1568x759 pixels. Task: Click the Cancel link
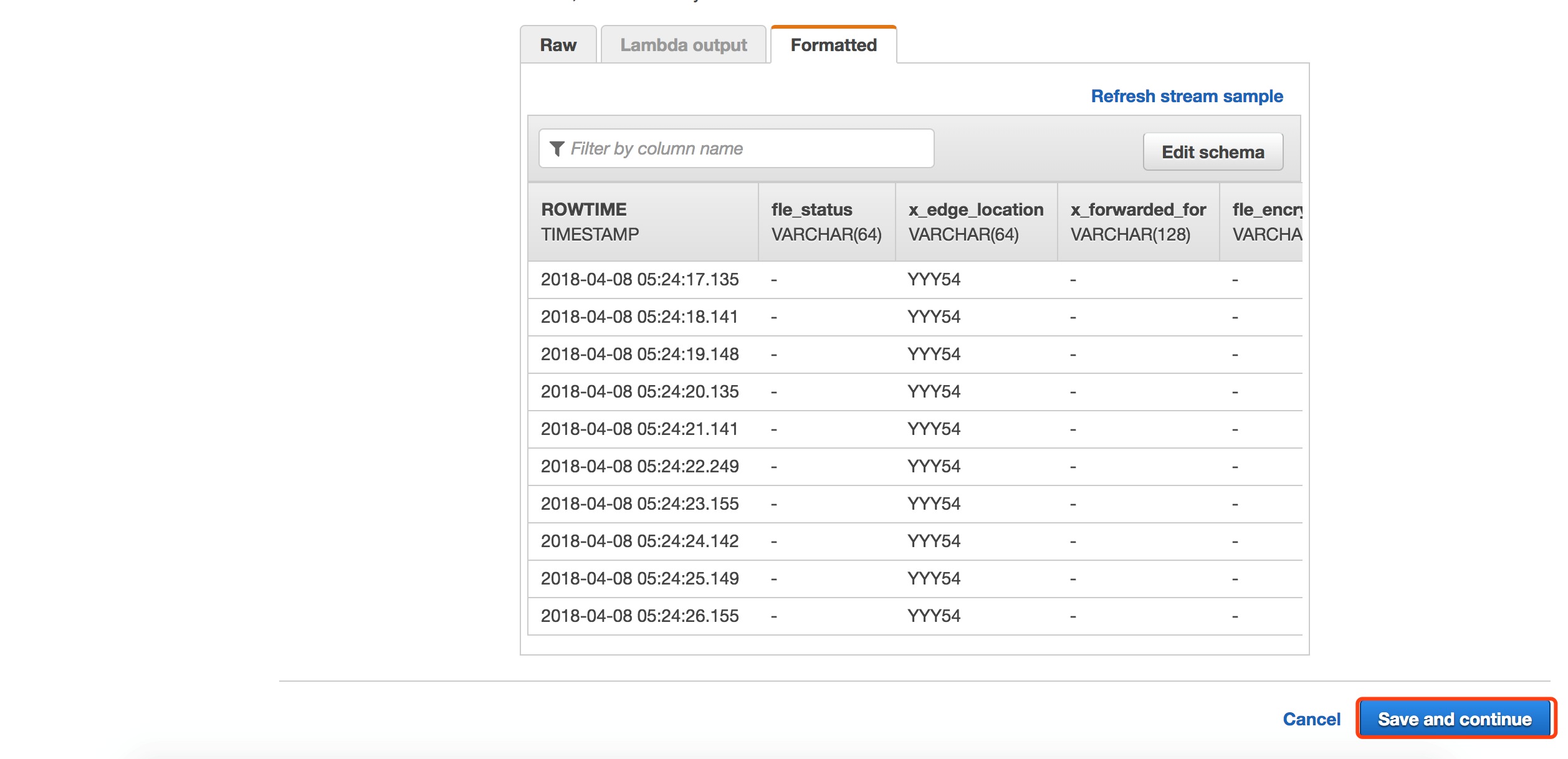(x=1311, y=719)
